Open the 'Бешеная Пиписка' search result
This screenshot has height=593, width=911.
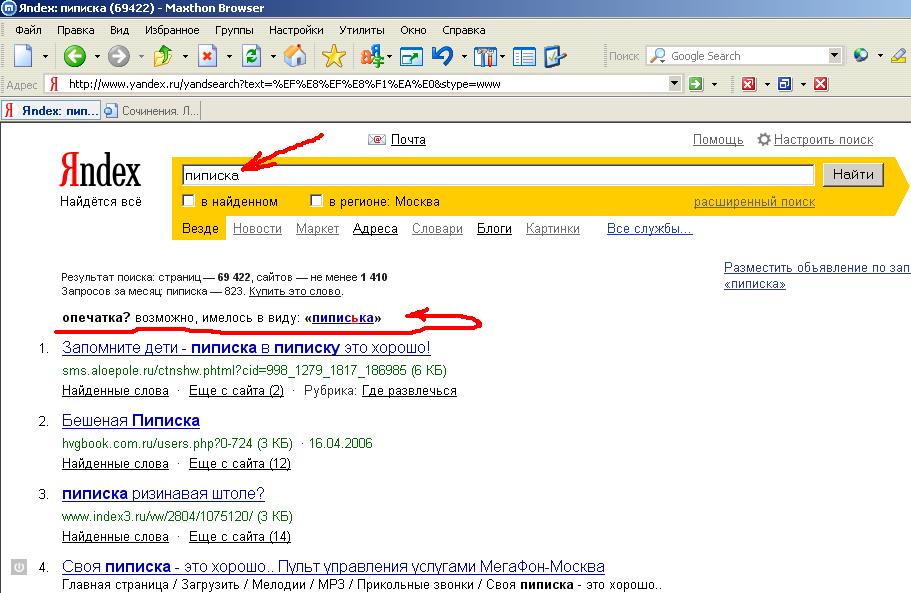pyautogui.click(x=131, y=420)
